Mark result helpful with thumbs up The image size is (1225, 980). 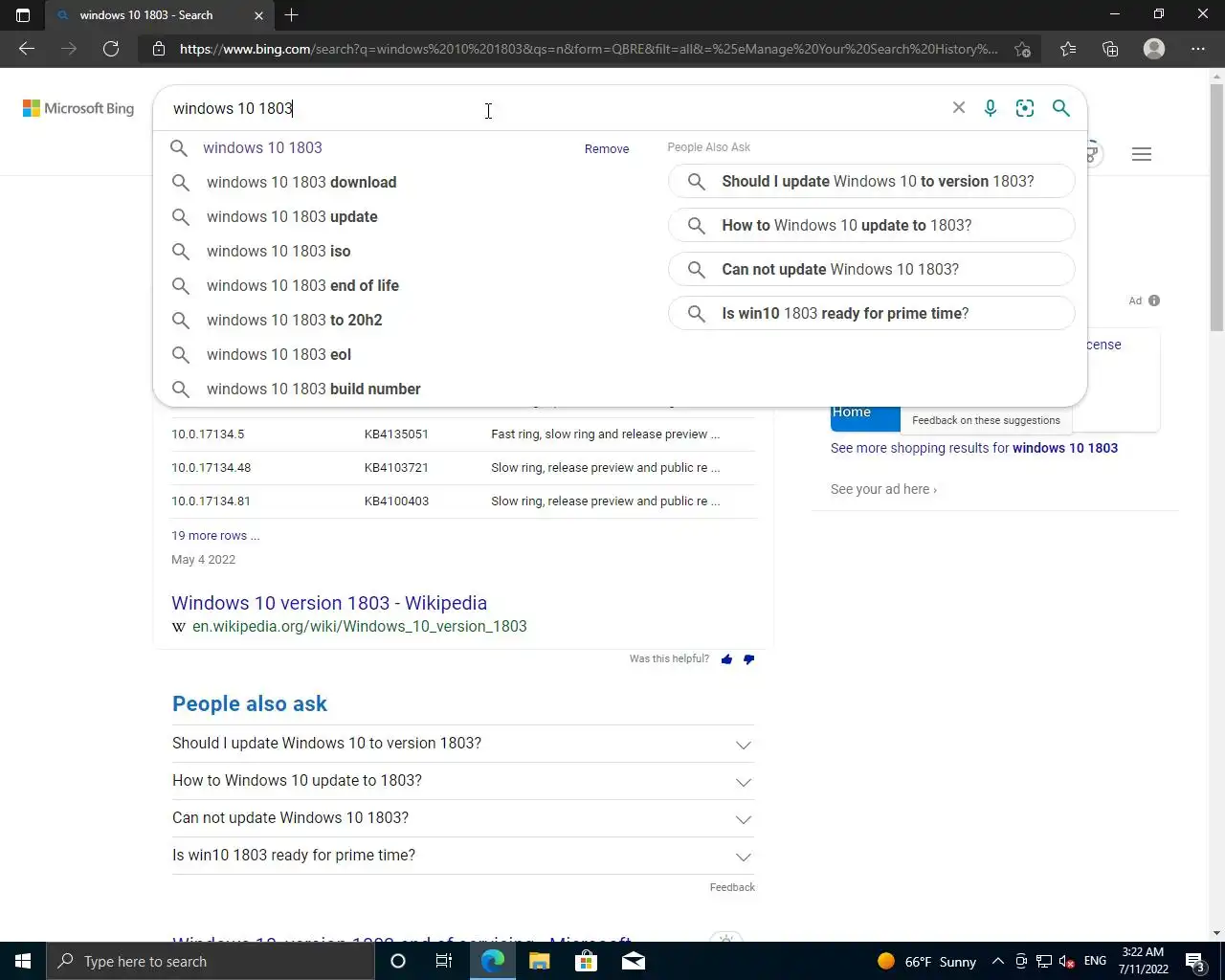tap(726, 659)
